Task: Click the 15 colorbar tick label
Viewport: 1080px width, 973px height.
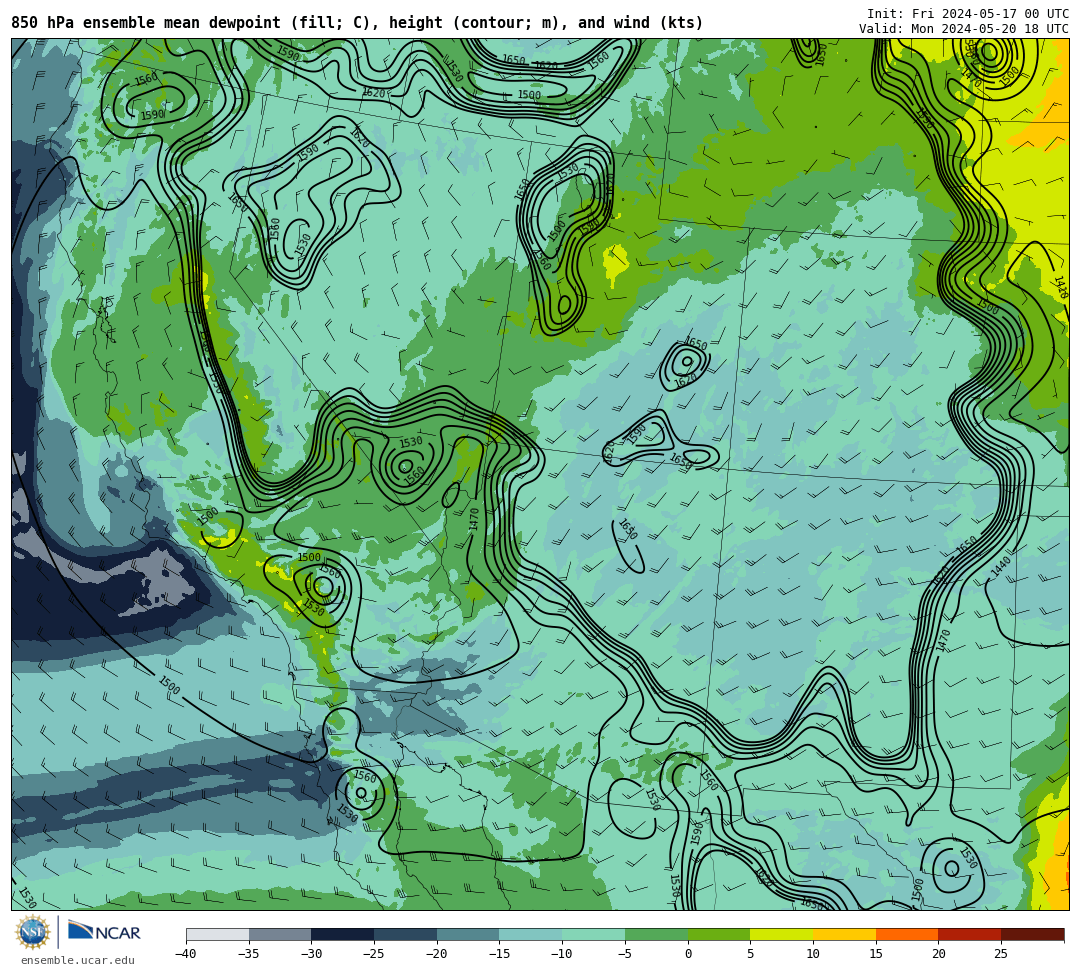Action: [x=875, y=954]
